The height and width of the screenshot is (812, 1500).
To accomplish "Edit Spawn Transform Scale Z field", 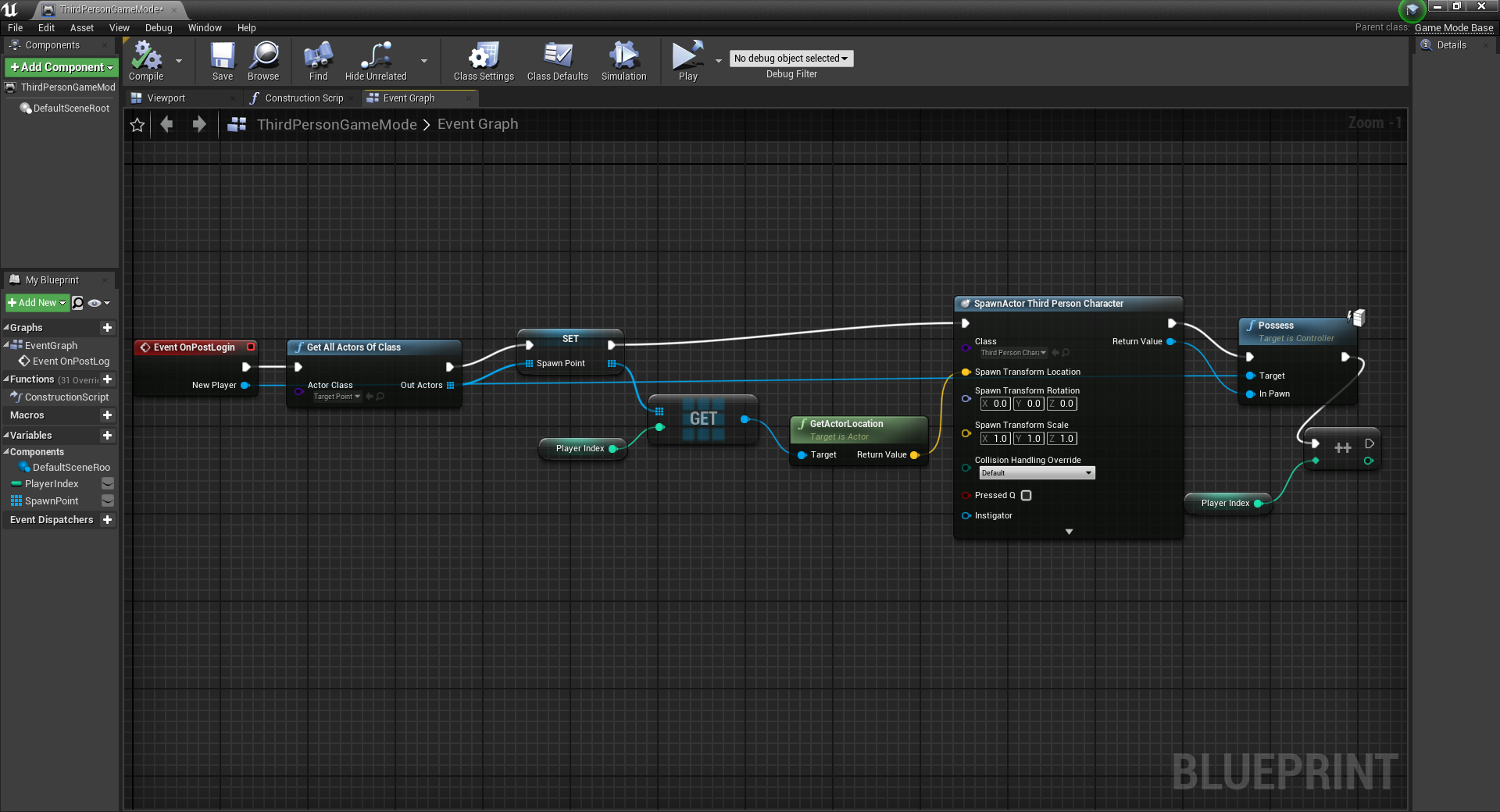I will click(x=1062, y=439).
